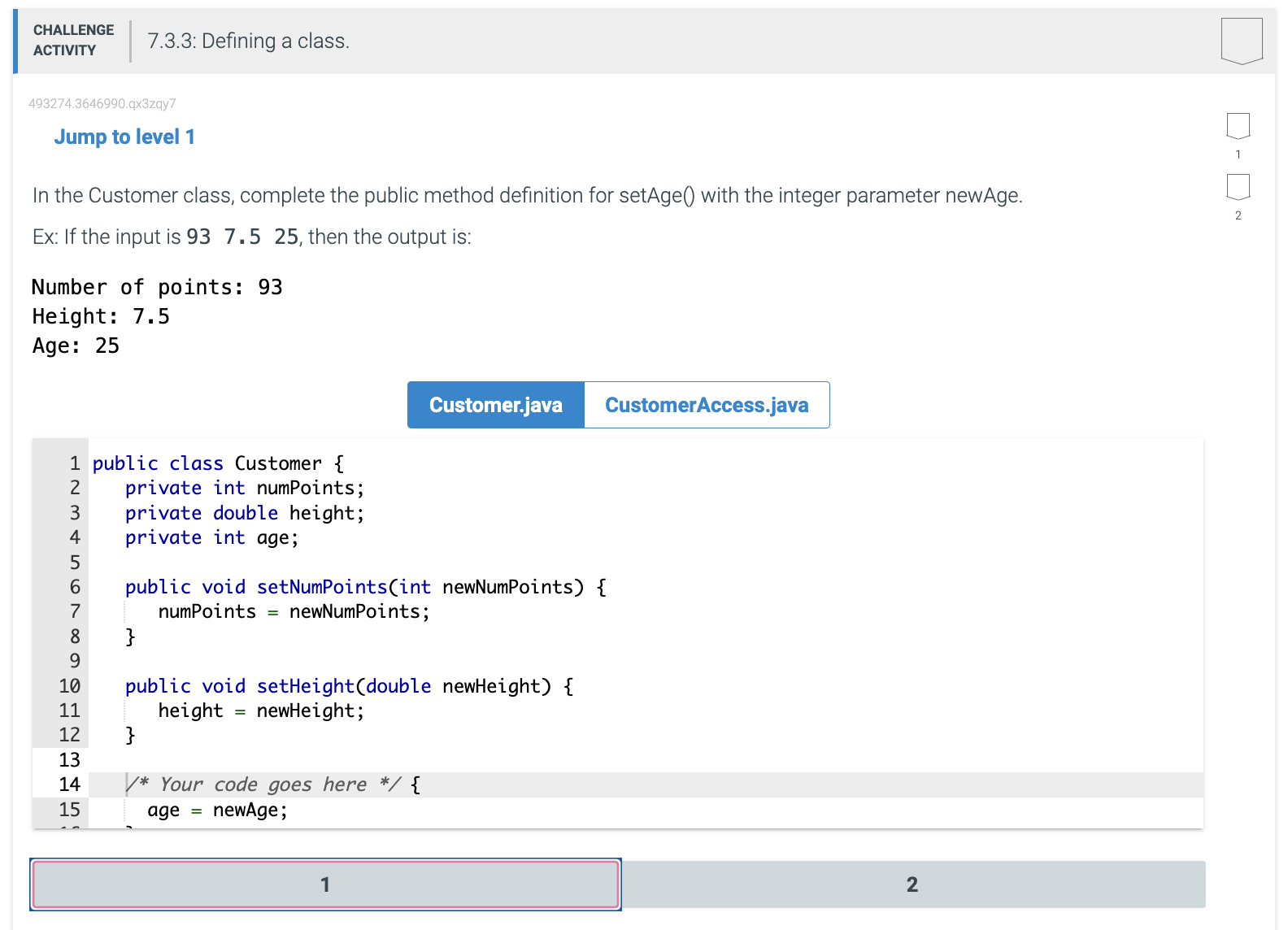This screenshot has width=1288, height=930.
Task: Click code line 'age = newAge;'
Action: click(x=217, y=810)
